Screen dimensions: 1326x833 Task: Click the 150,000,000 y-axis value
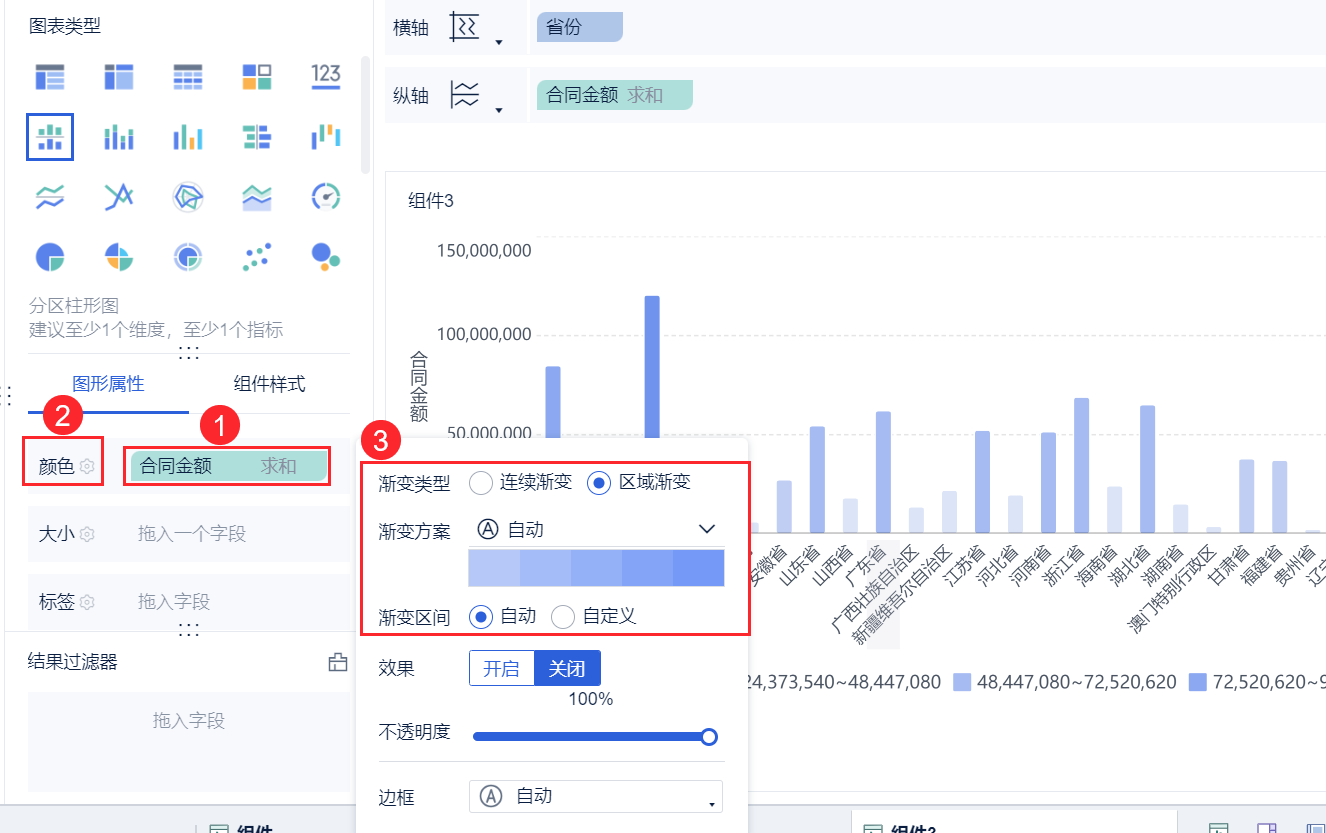484,250
